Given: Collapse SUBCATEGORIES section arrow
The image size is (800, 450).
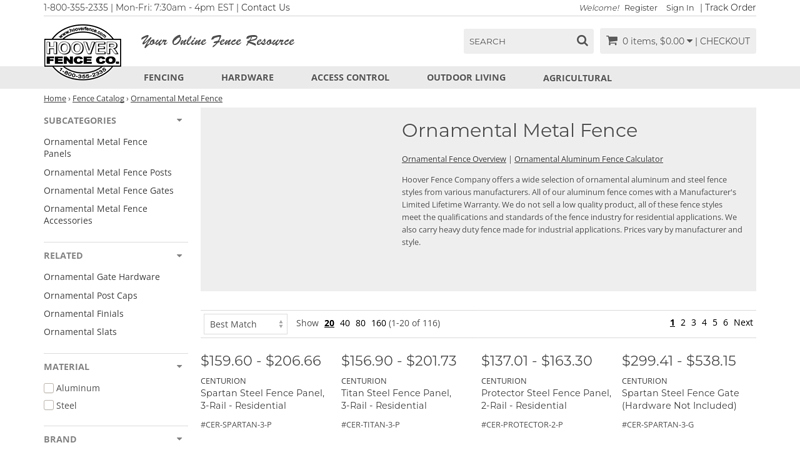Looking at the screenshot, I should point(179,120).
